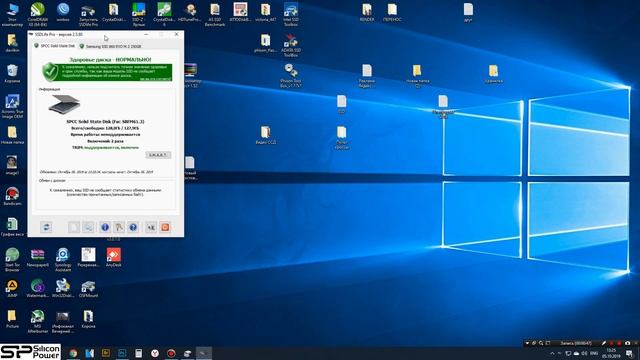
Task: Open the Action Center notification icon
Action: [x=629, y=353]
